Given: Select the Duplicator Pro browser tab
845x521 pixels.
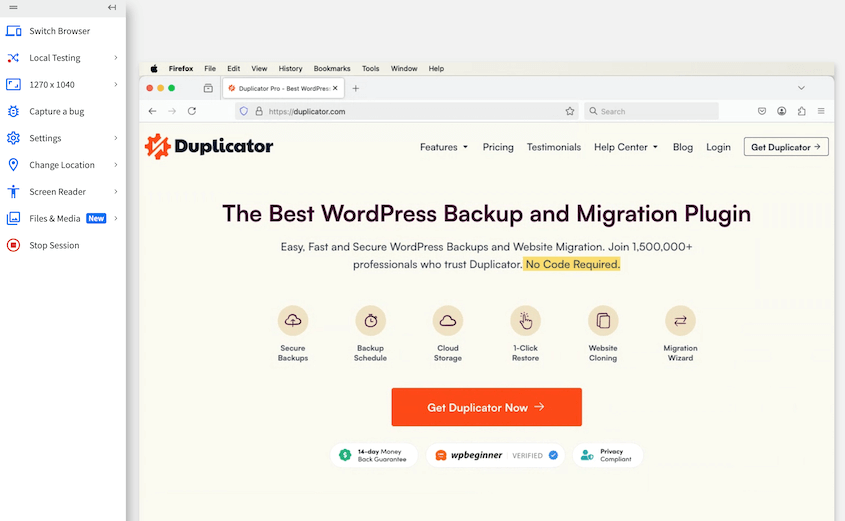Looking at the screenshot, I should click(283, 88).
